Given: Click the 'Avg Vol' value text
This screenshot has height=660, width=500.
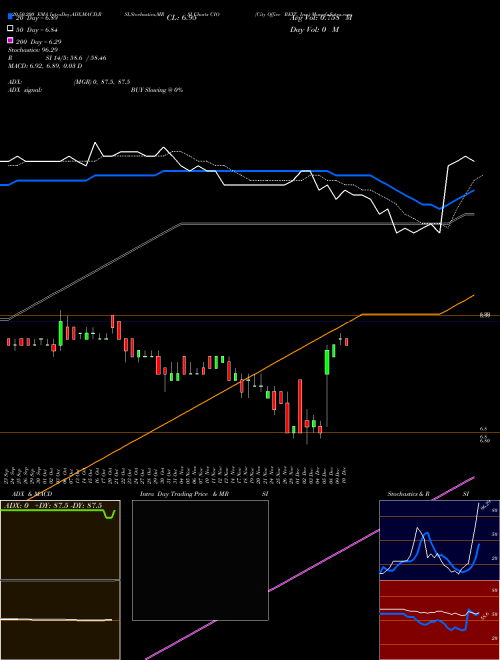Looking at the screenshot, I should (x=322, y=18).
